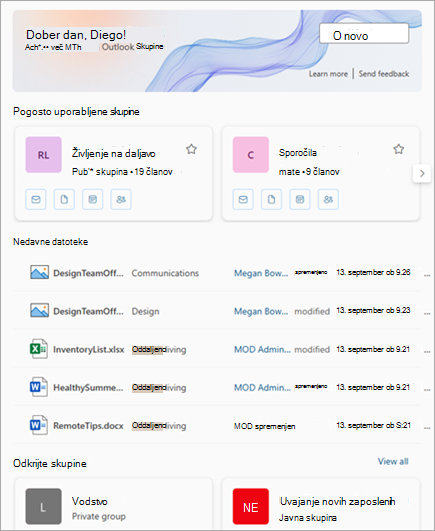
Task: Open email for Življenje na daljavo group
Action: [x=36, y=199]
